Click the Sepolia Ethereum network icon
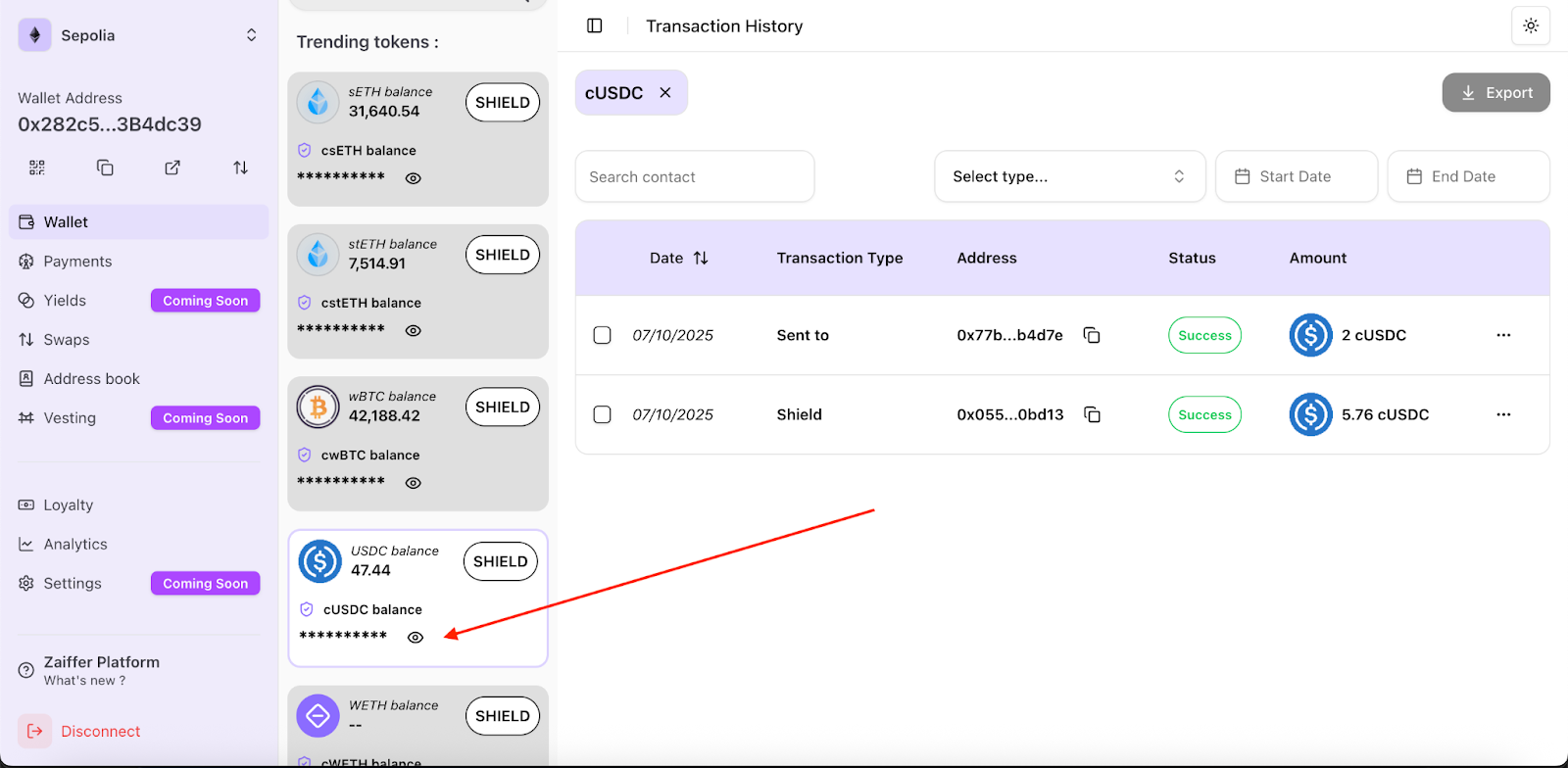 [x=35, y=35]
